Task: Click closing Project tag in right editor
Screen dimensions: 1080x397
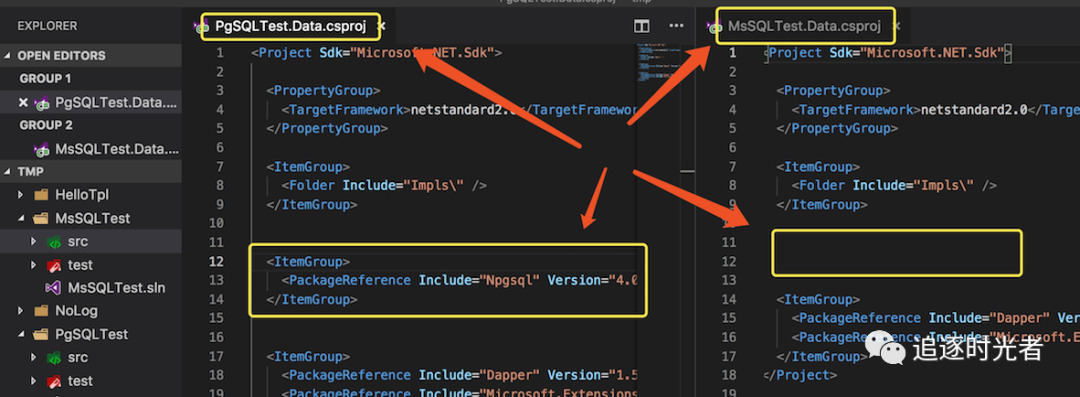Action: tap(800, 376)
